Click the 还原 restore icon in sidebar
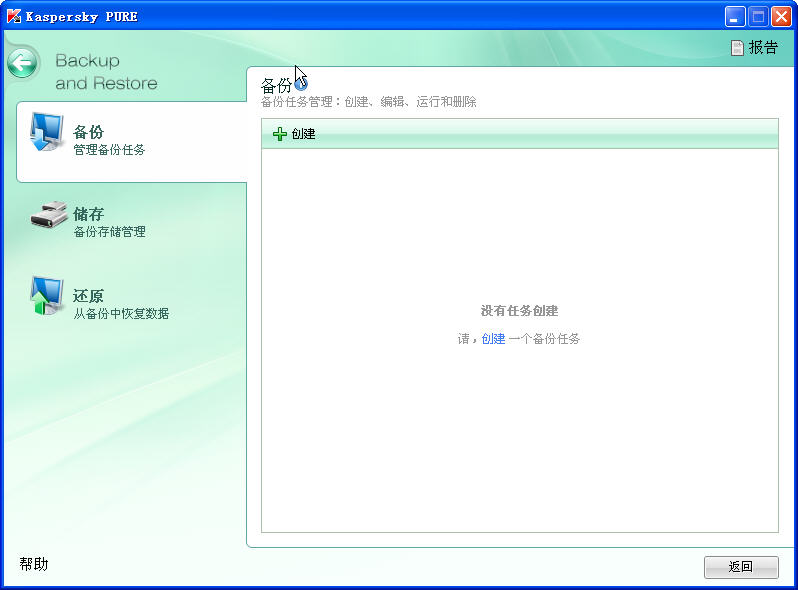 (x=46, y=297)
